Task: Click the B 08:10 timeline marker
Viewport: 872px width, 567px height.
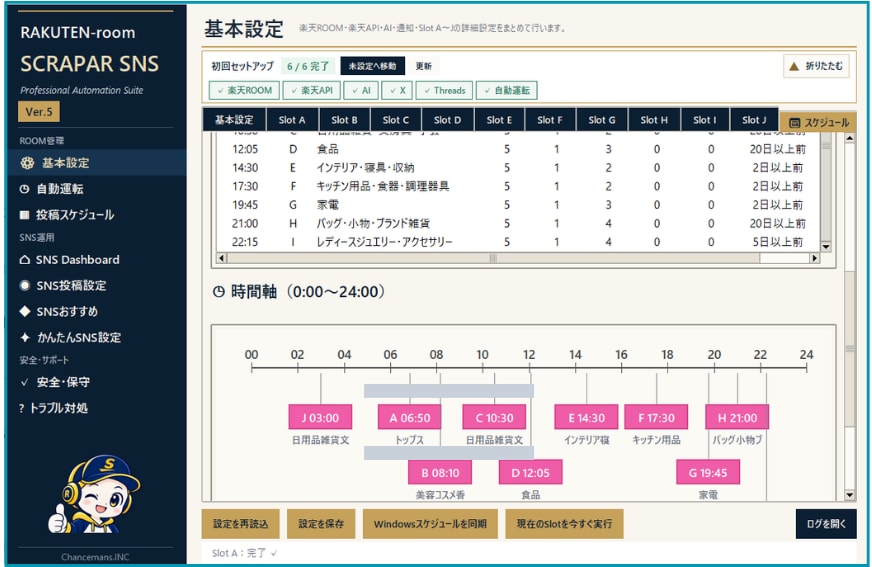Action: (440, 472)
